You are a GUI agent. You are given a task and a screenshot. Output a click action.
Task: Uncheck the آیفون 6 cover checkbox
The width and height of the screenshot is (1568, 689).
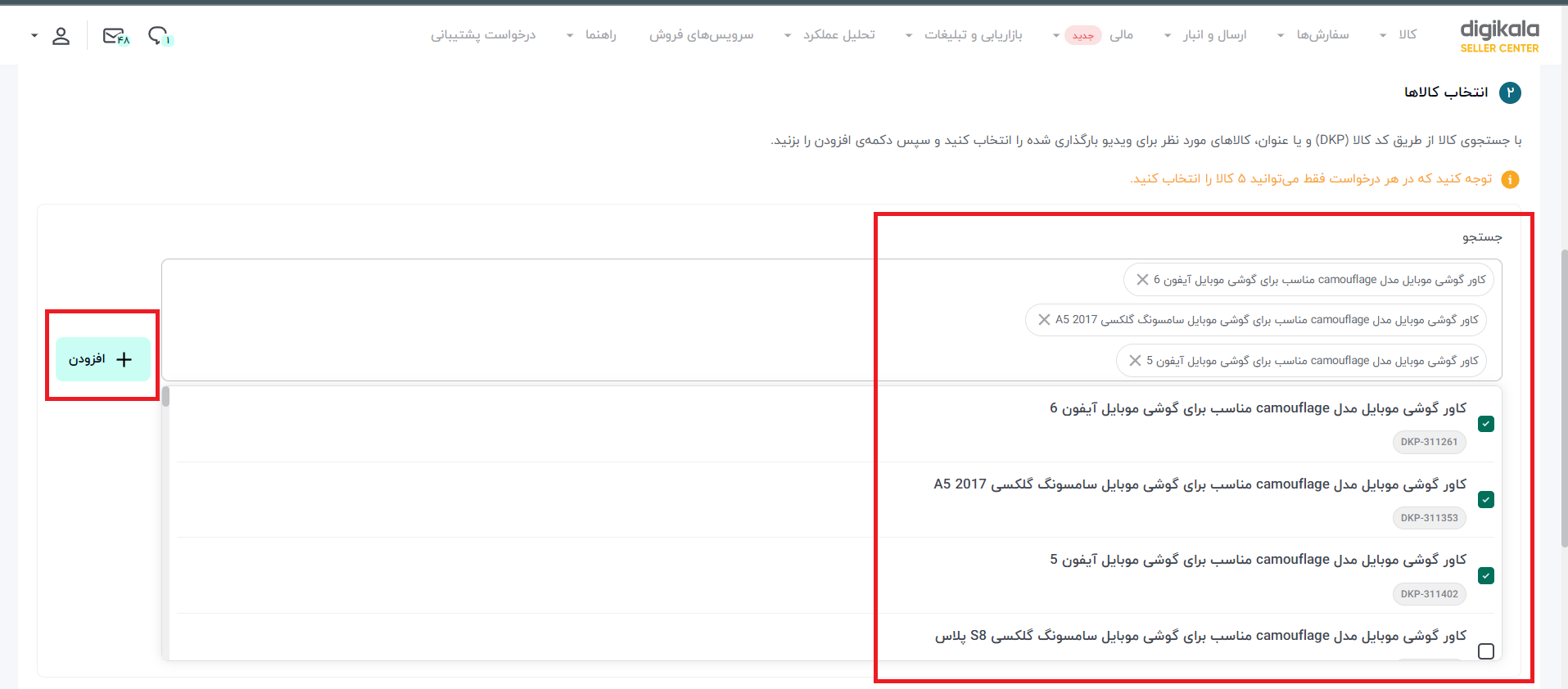(x=1486, y=424)
